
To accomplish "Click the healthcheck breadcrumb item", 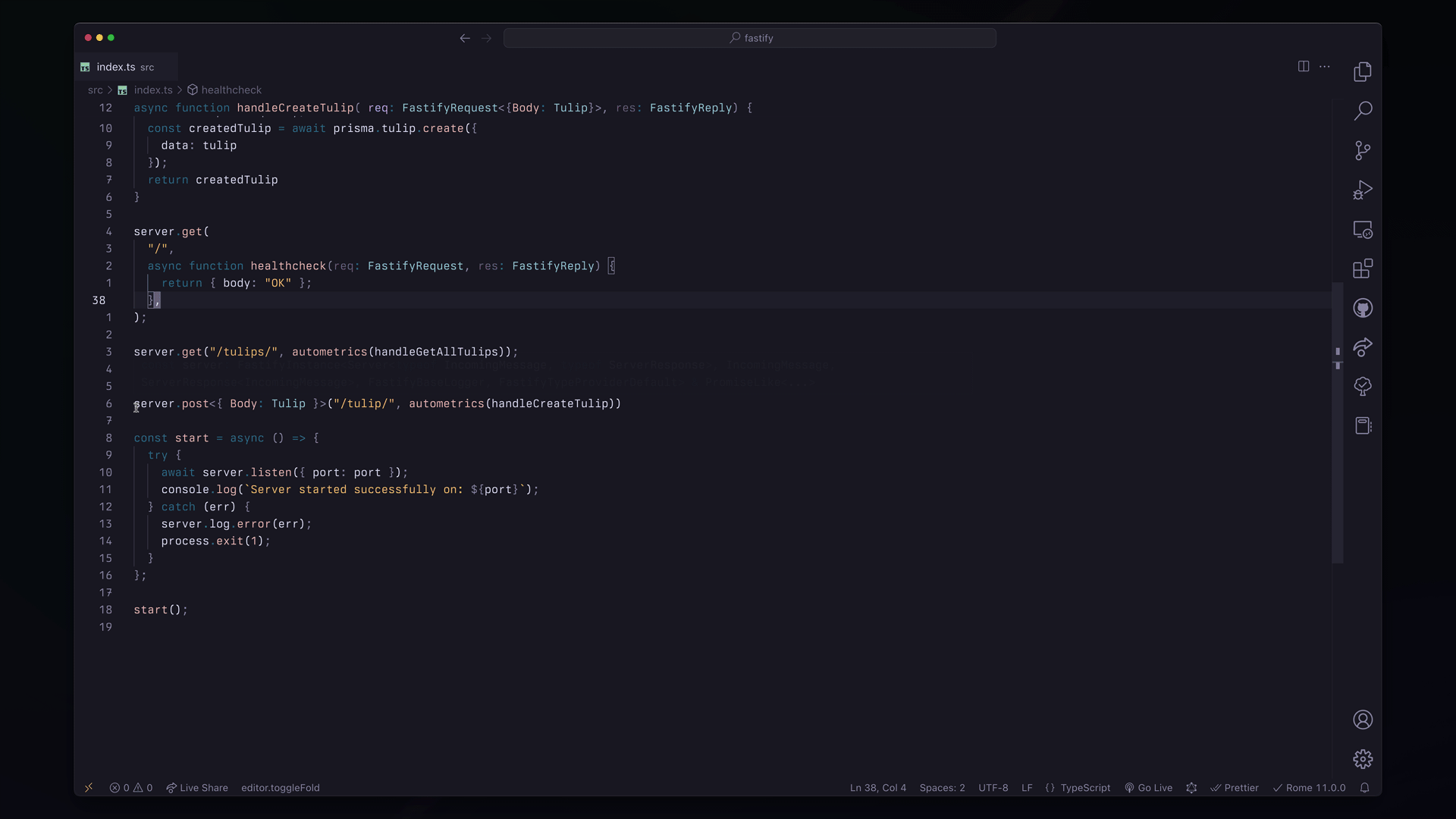I will [x=231, y=89].
